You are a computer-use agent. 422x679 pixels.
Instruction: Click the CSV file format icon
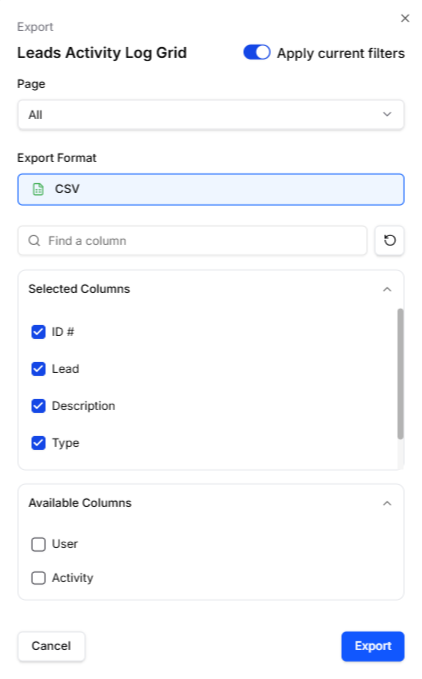(x=38, y=189)
